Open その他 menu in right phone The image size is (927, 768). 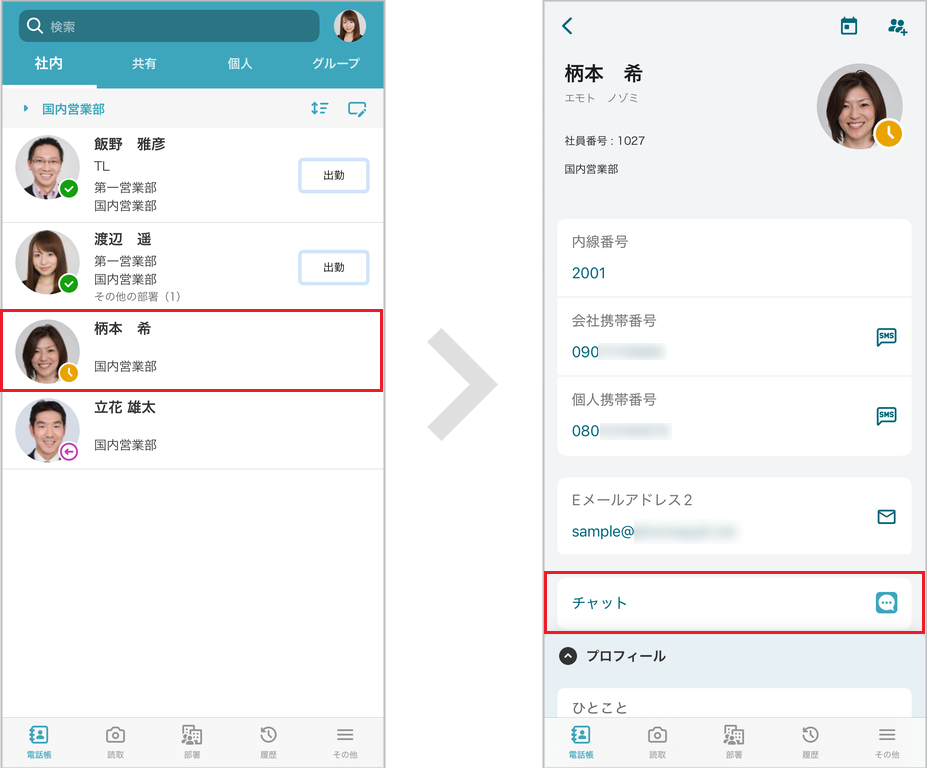point(887,743)
